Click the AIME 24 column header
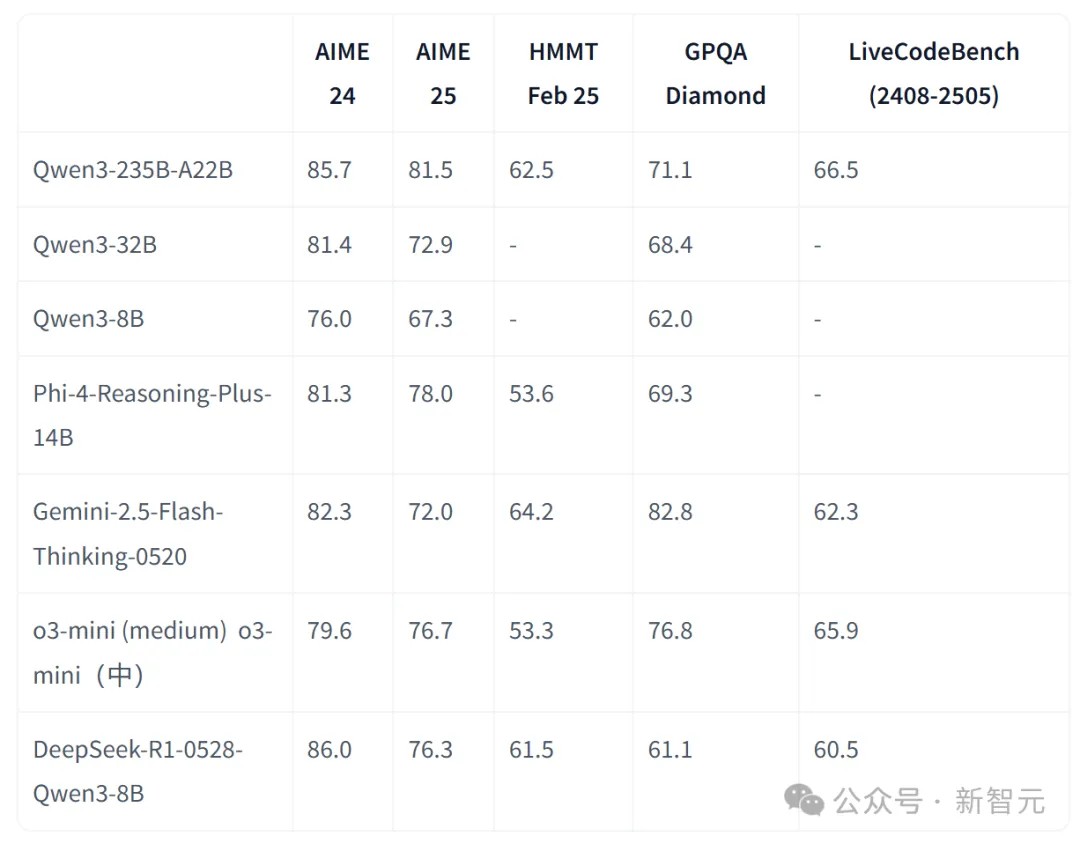The height and width of the screenshot is (844, 1080). pos(342,73)
